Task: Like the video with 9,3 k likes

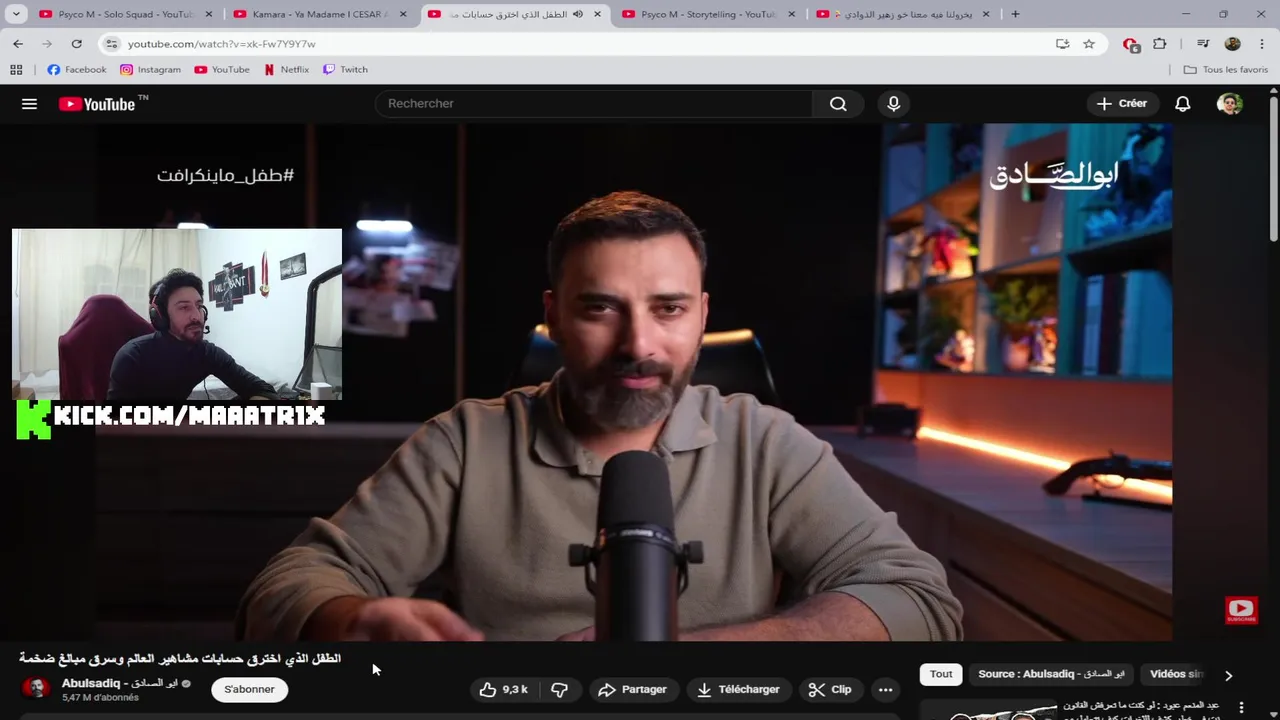Action: click(x=504, y=690)
